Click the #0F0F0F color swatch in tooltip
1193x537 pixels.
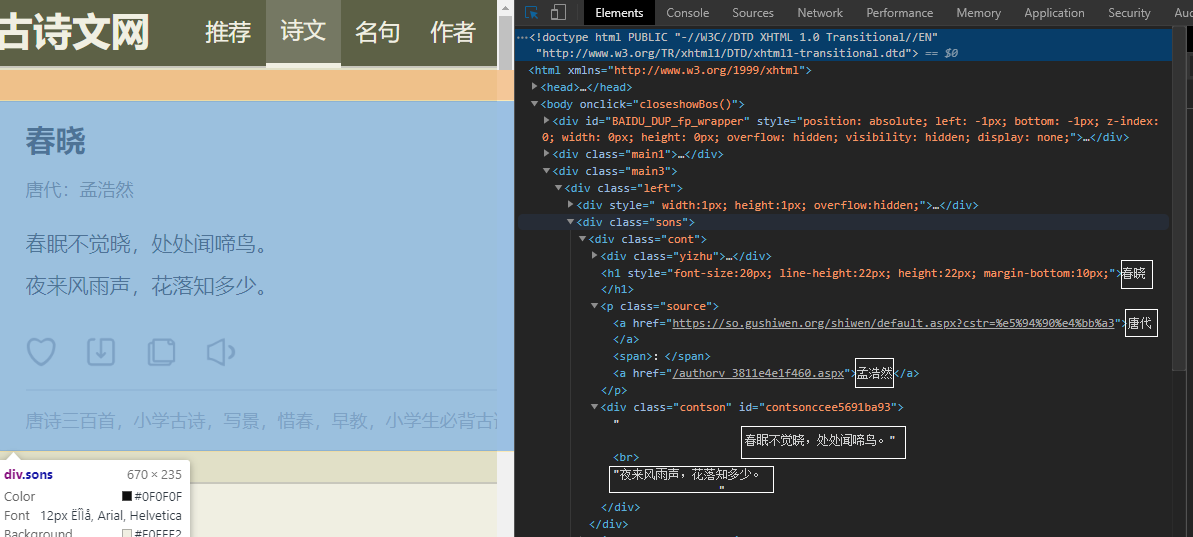[127, 497]
